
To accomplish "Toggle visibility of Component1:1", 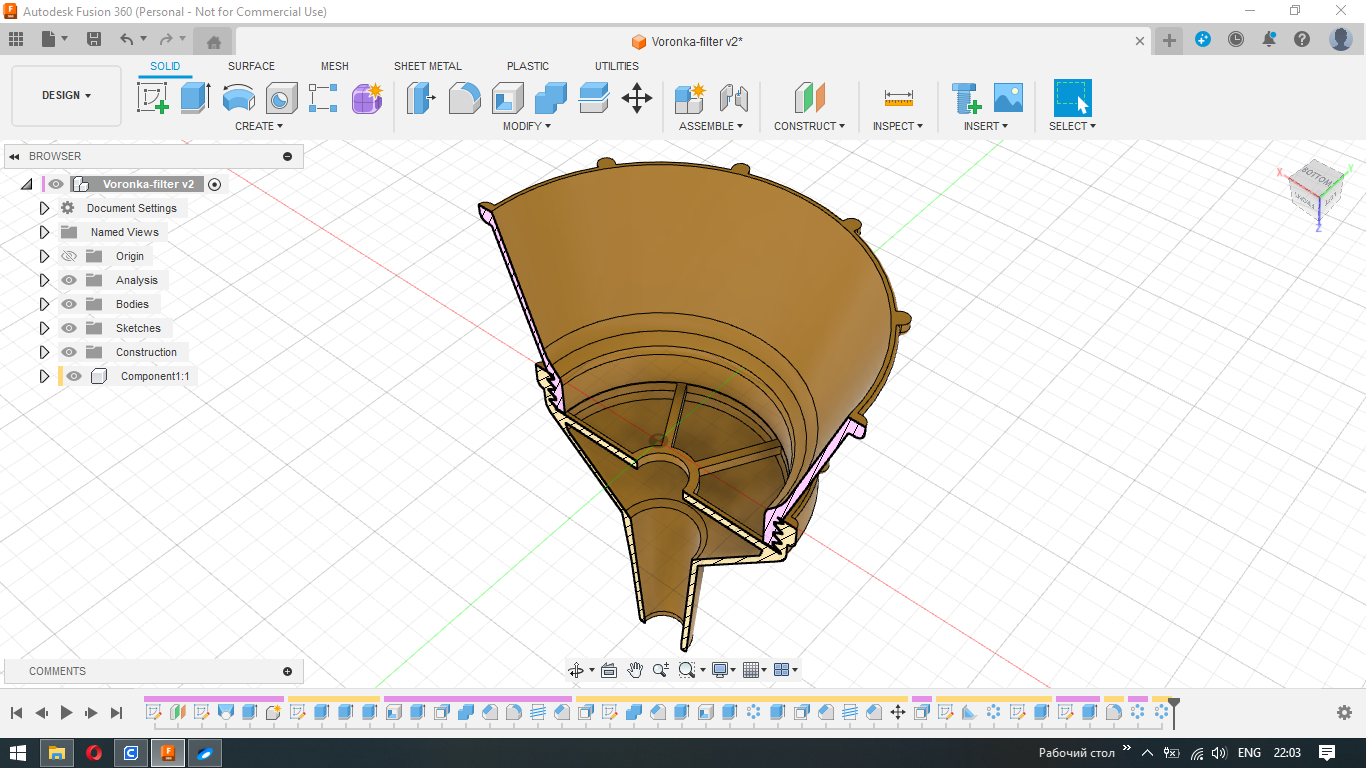I will (x=74, y=376).
